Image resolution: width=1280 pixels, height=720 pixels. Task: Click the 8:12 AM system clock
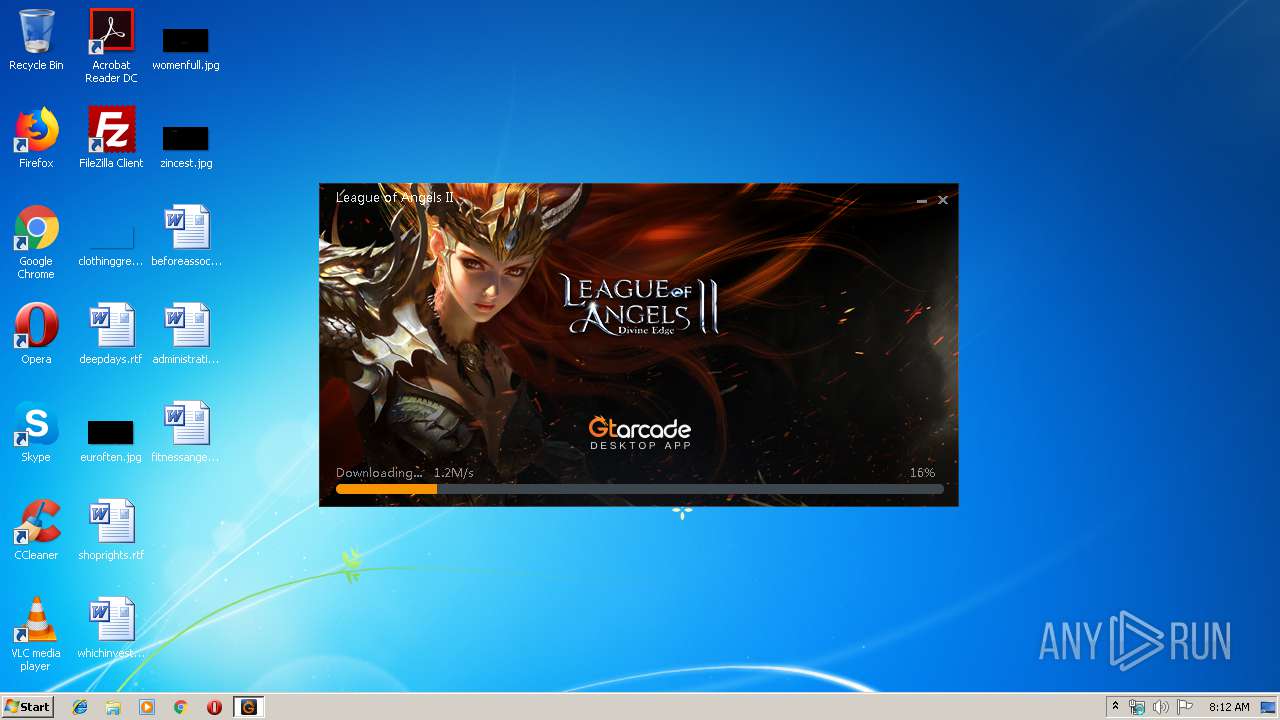(x=1229, y=707)
